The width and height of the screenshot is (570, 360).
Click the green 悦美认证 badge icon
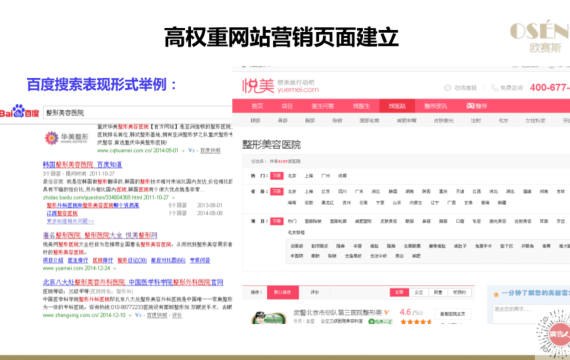[372, 321]
